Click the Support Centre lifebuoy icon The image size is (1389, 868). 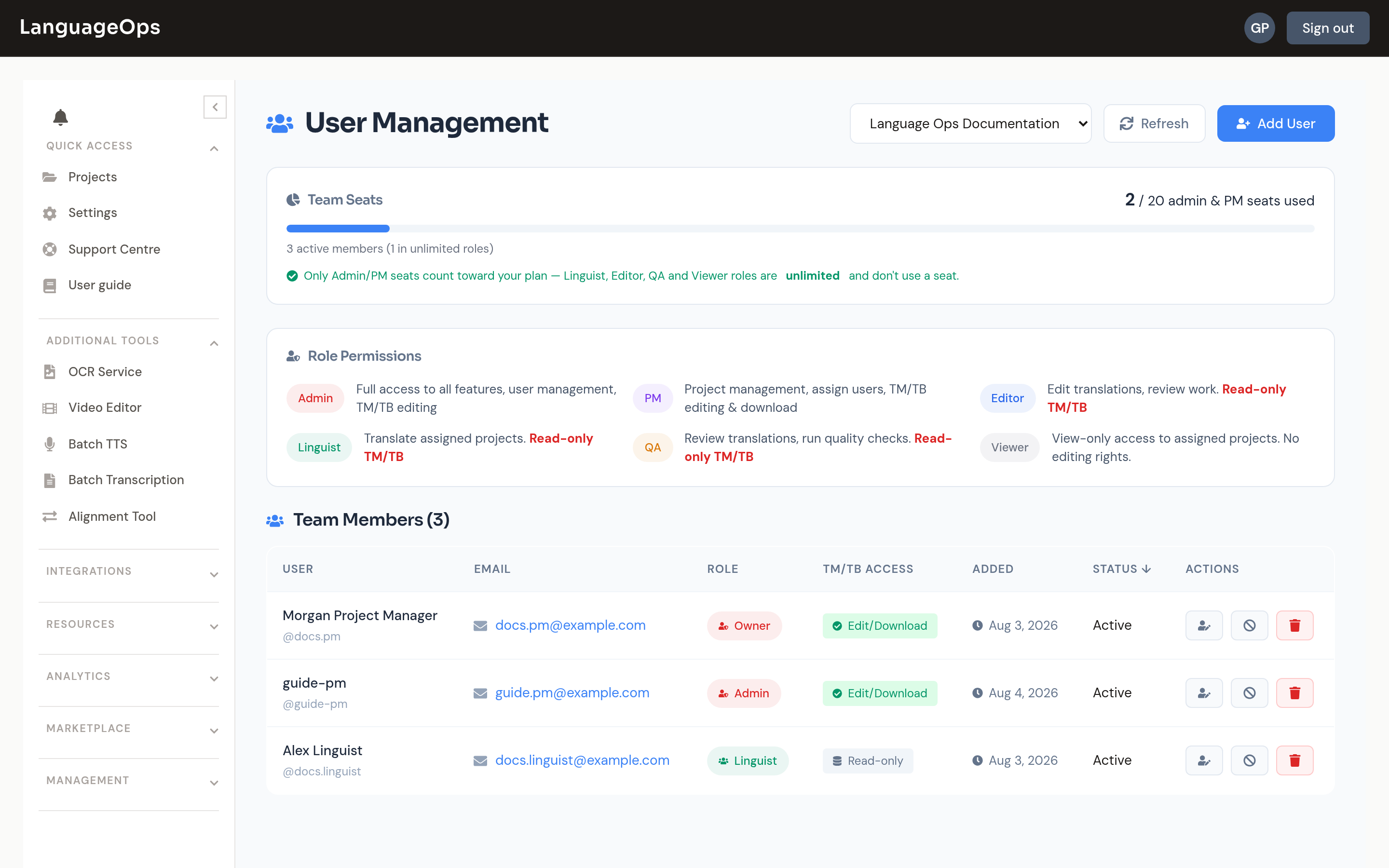click(50, 249)
